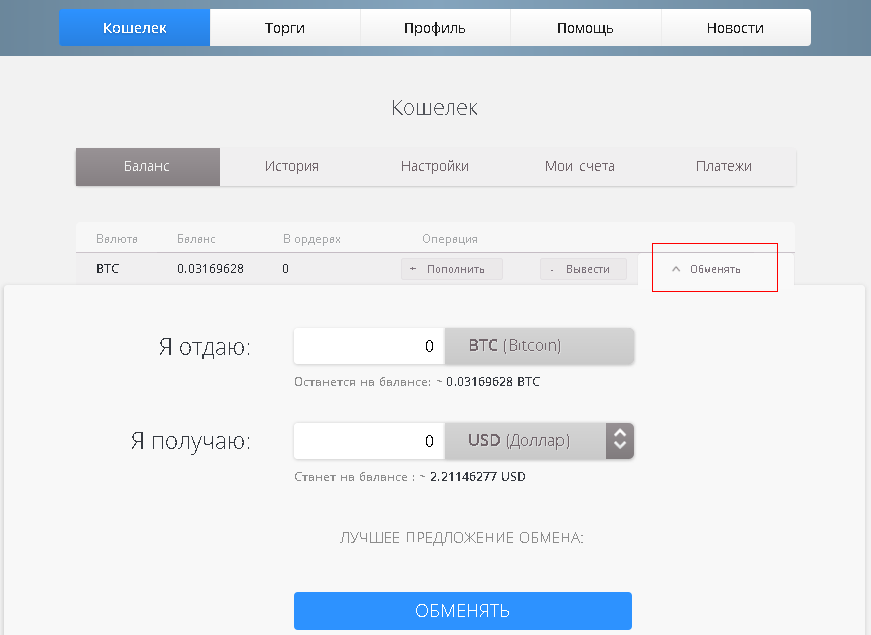Click the Вывести button for BTC
Screen dimensions: 871x635
[583, 269]
